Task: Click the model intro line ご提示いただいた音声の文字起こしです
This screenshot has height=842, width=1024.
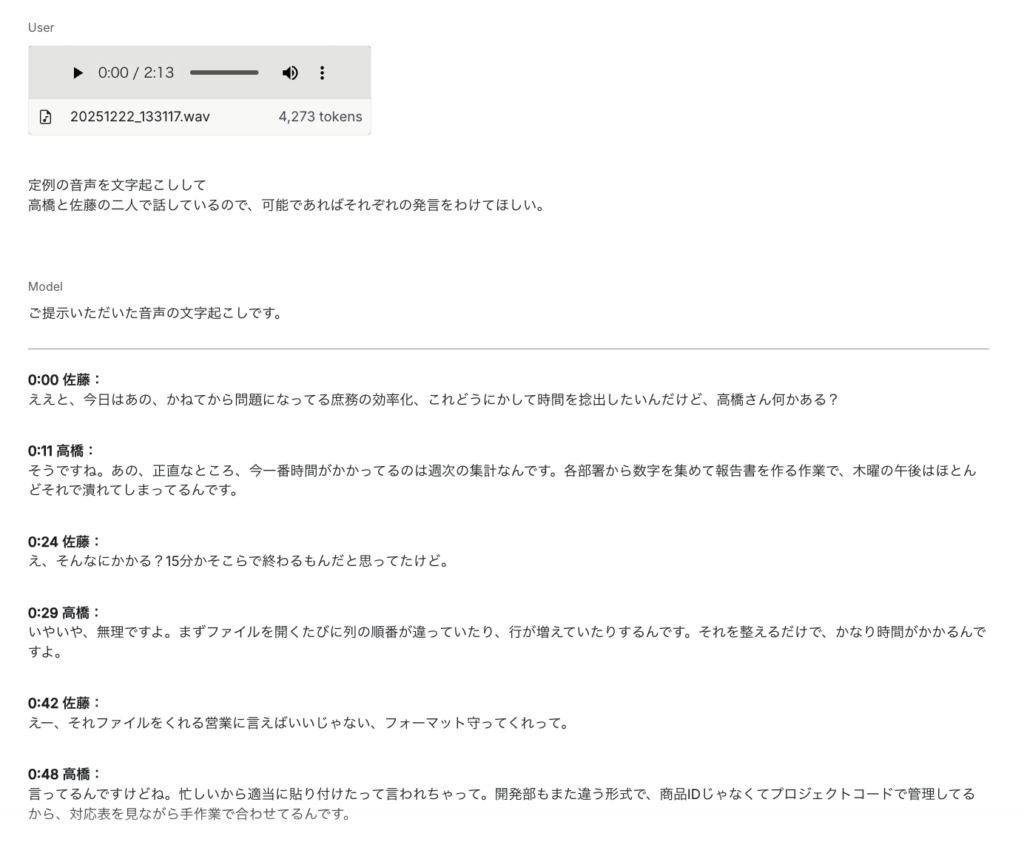Action: pyautogui.click(x=155, y=313)
